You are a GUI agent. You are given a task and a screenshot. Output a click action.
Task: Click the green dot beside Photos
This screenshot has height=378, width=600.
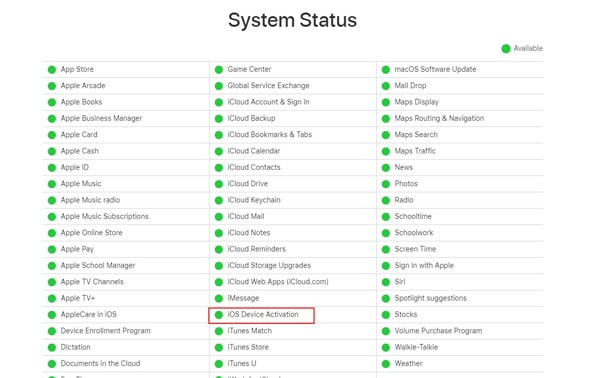[x=386, y=184]
